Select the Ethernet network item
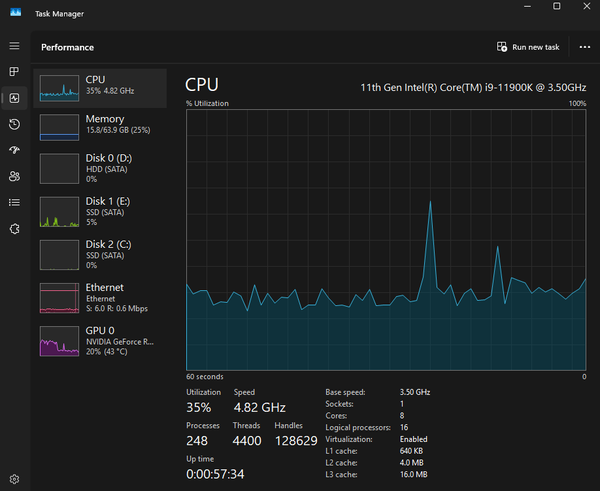 tap(100, 297)
